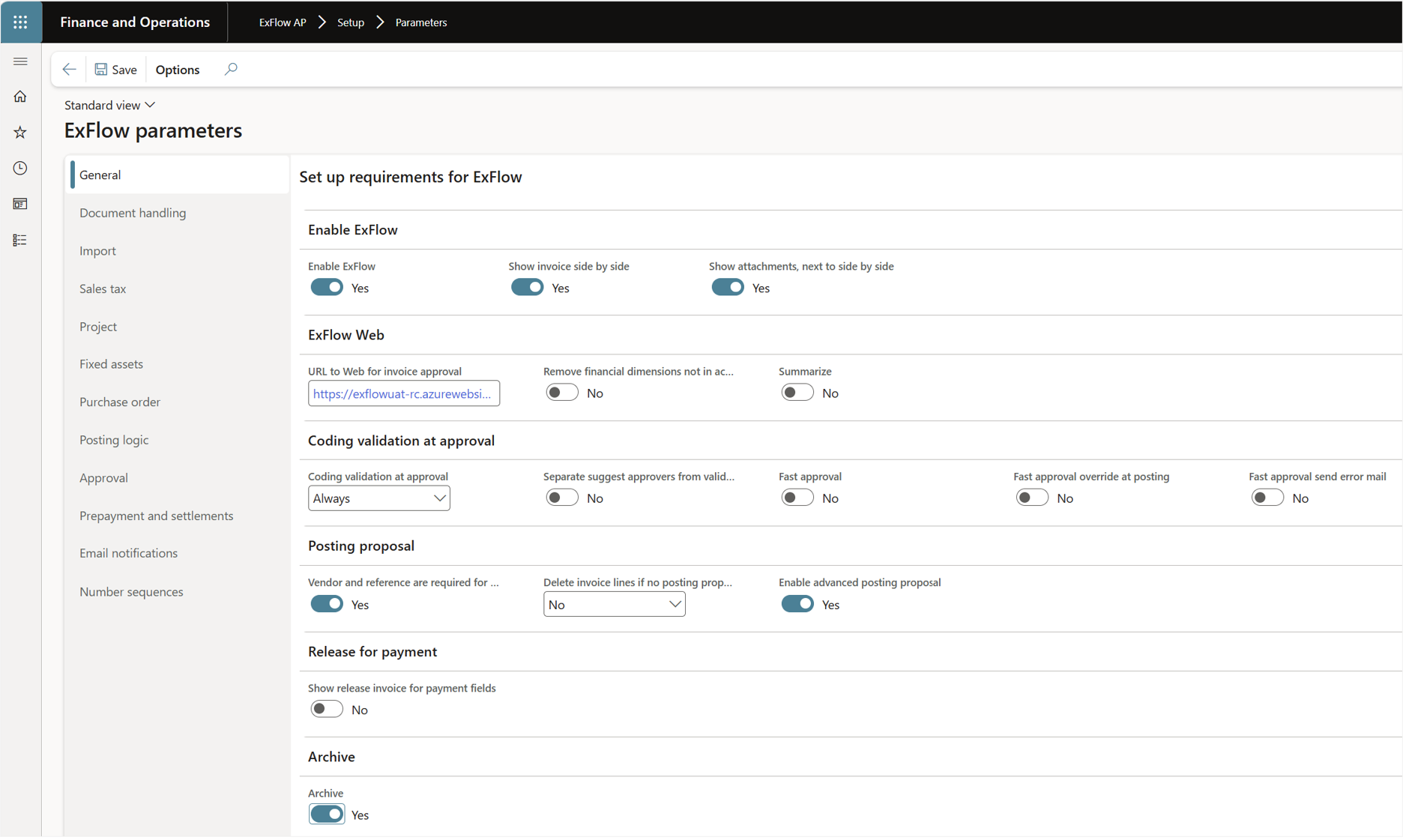This screenshot has width=1403, height=840.
Task: Open the Options menu
Action: [178, 70]
